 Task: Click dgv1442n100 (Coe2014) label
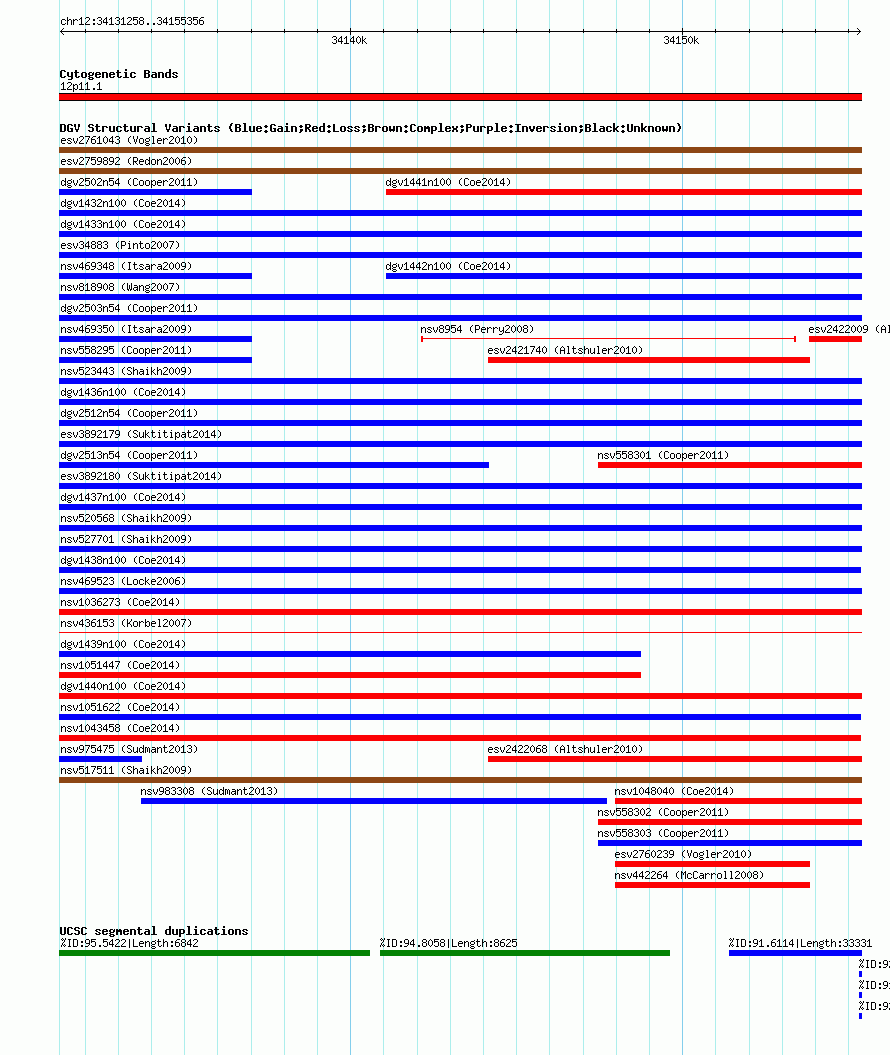(x=448, y=266)
